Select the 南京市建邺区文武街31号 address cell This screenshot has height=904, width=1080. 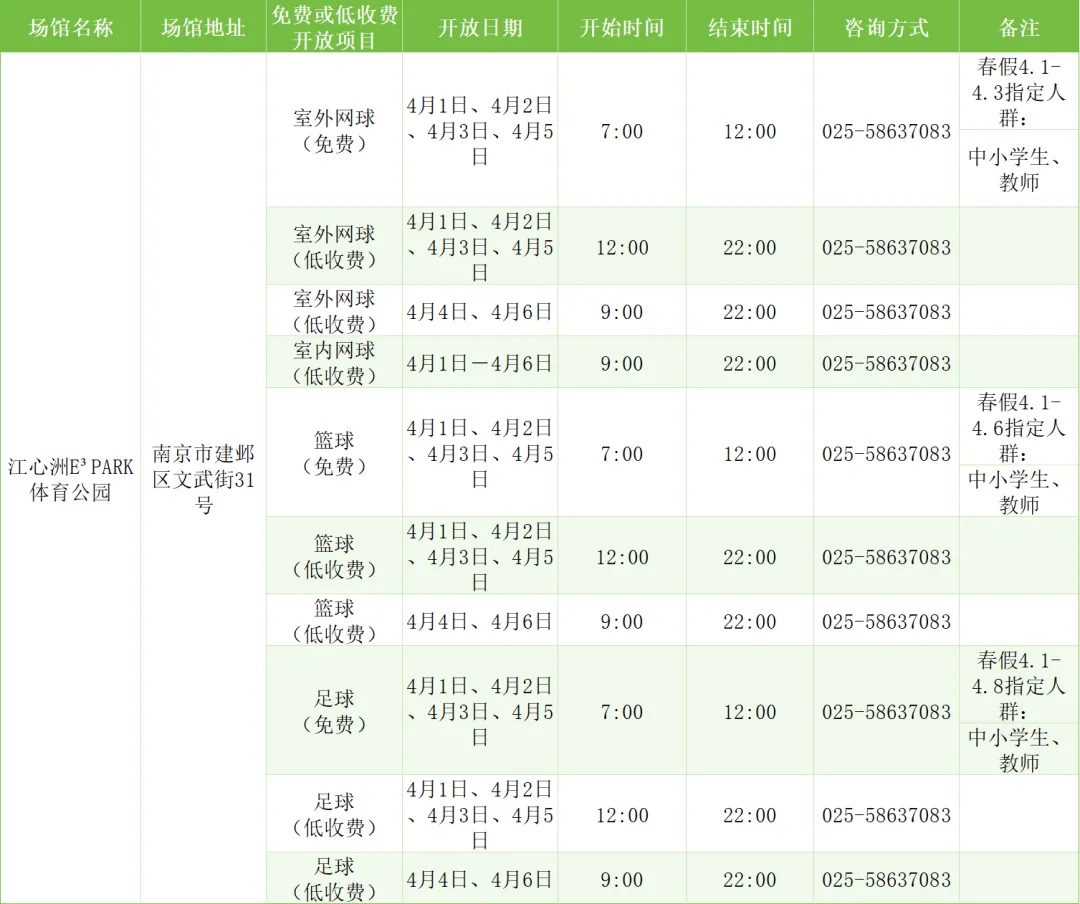pyautogui.click(x=203, y=480)
